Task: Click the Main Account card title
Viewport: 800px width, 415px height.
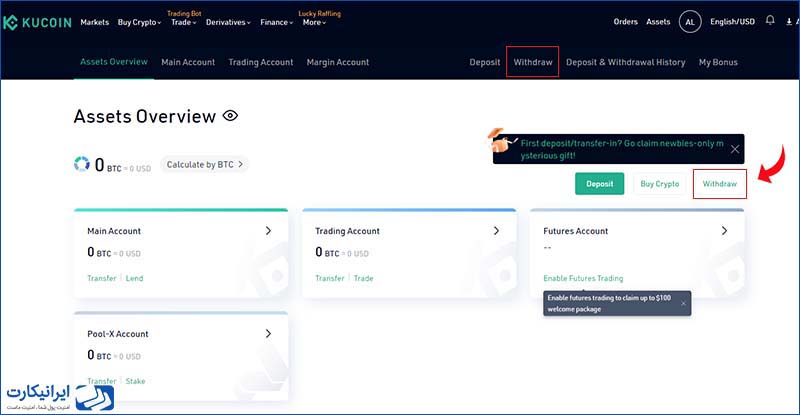Action: coord(114,231)
